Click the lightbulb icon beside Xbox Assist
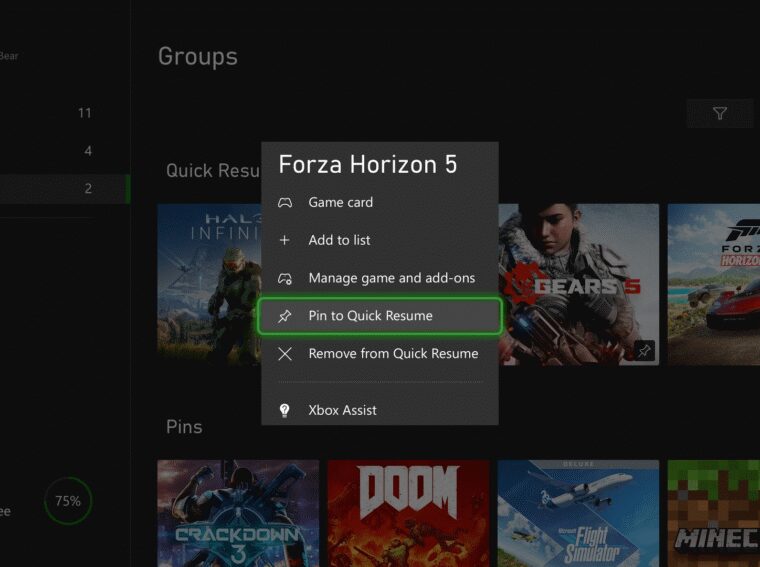760x567 pixels. [x=285, y=410]
